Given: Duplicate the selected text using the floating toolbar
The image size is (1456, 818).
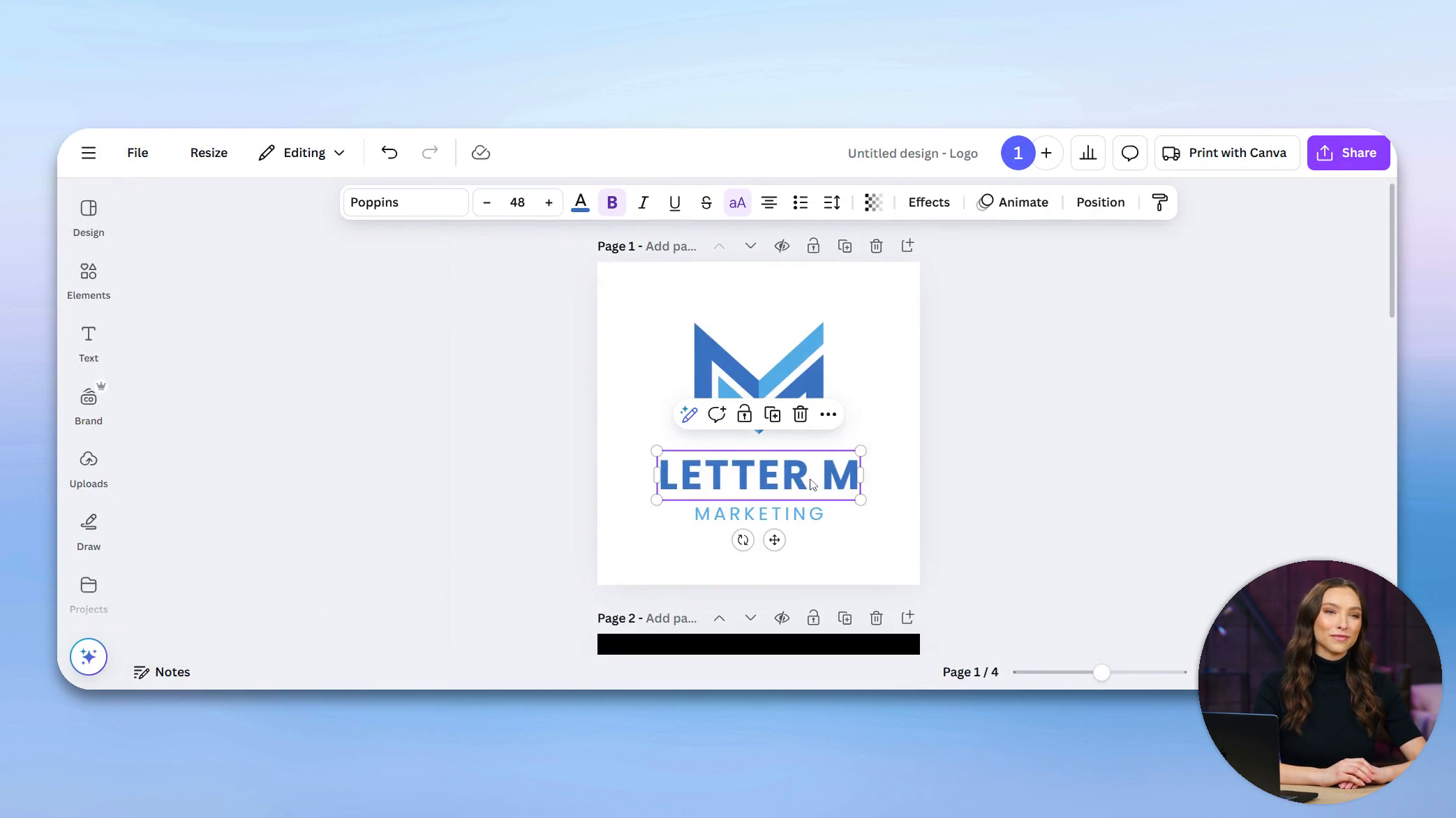Looking at the screenshot, I should coord(772,414).
